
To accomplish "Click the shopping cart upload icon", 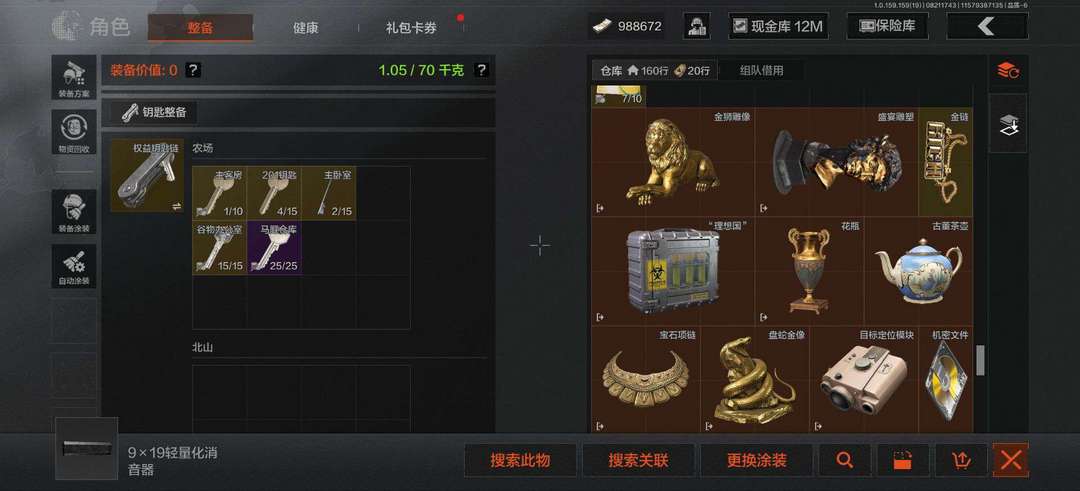I will (961, 460).
